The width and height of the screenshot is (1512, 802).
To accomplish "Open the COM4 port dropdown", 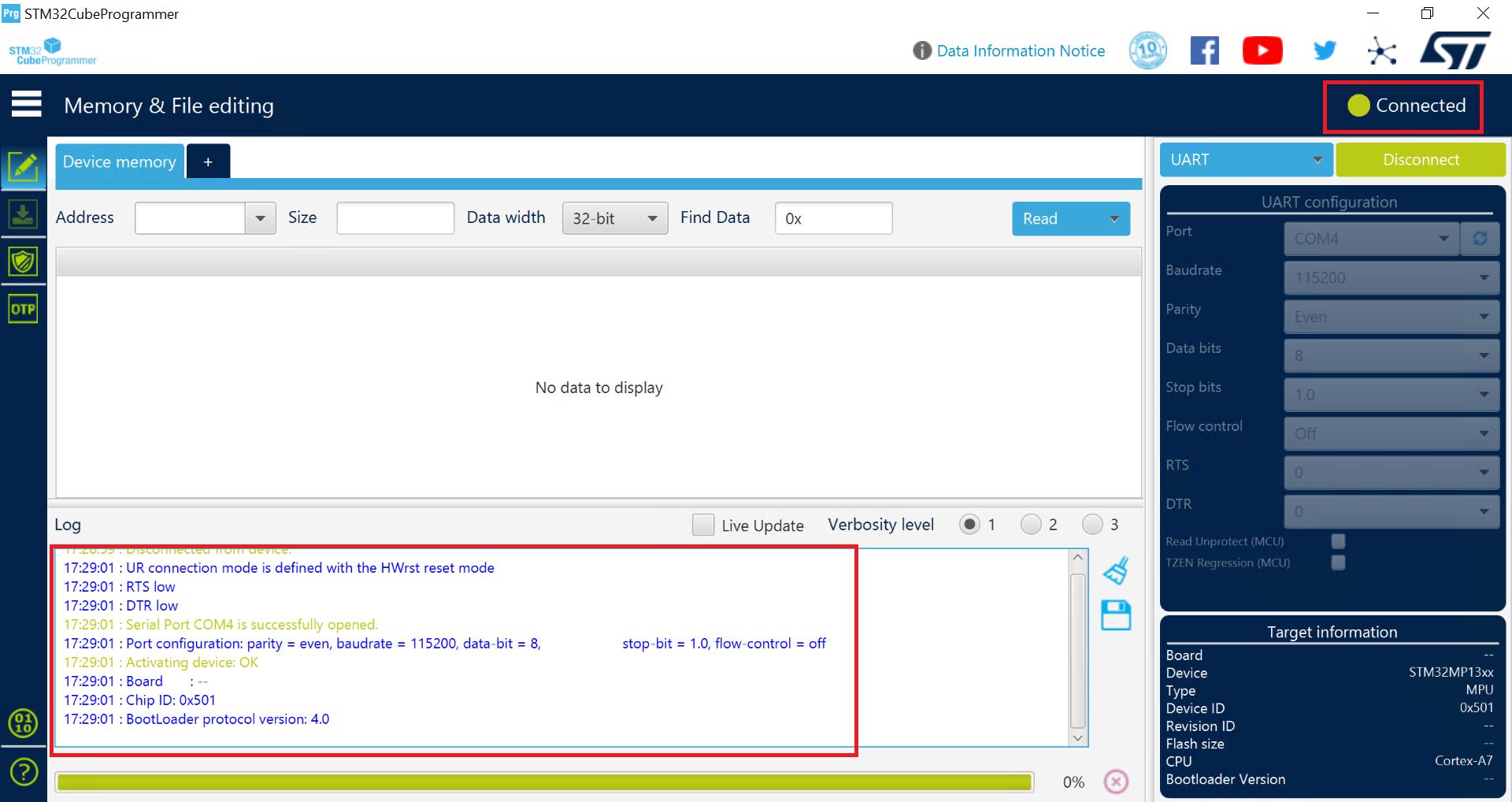I will pyautogui.click(x=1371, y=239).
